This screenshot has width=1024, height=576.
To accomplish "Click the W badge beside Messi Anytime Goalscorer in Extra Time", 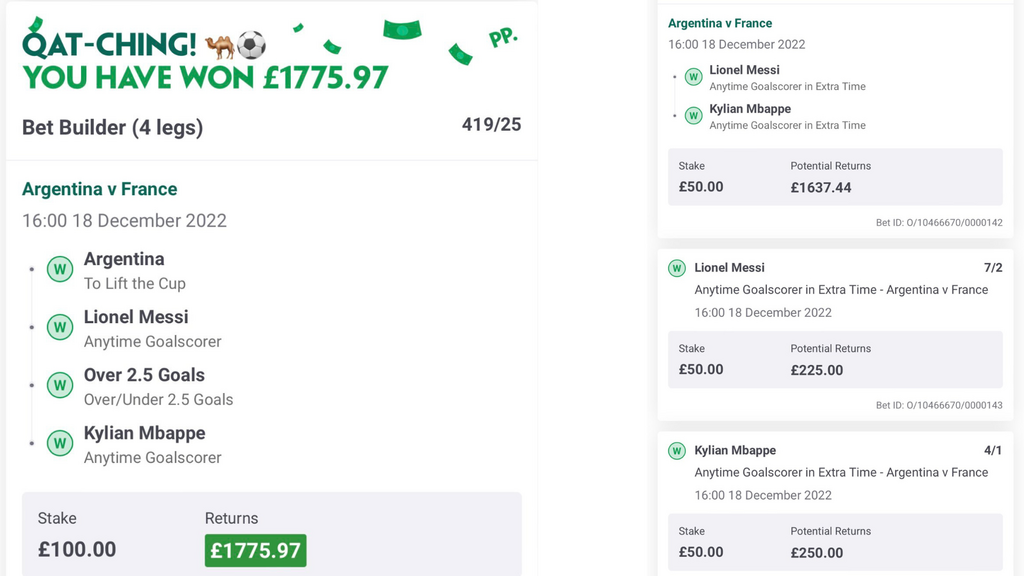I will (x=694, y=77).
